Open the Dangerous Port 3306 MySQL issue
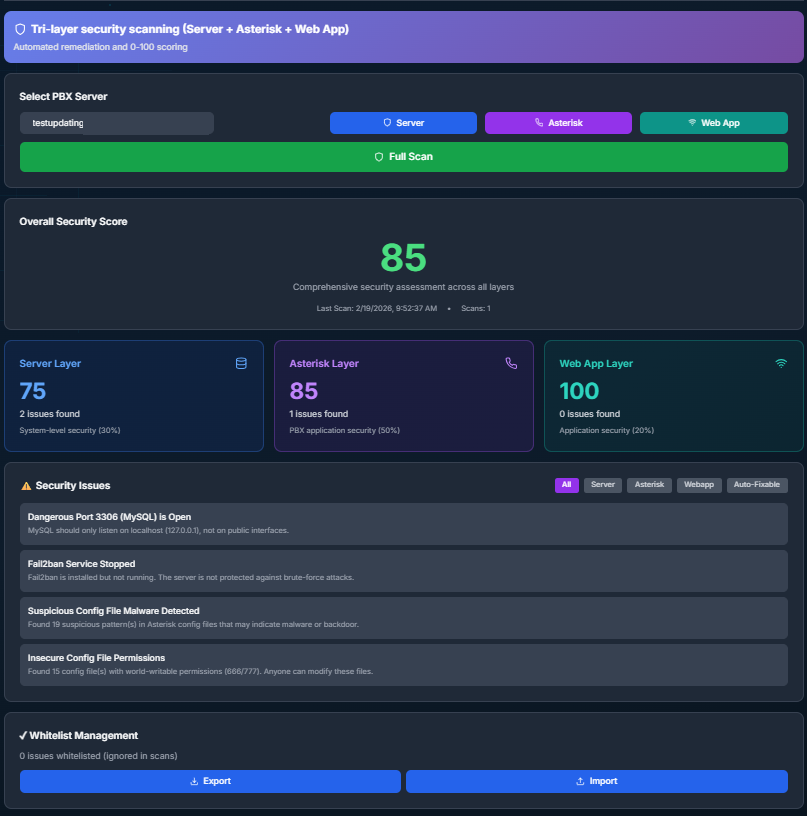Image resolution: width=807 pixels, height=816 pixels. (x=403, y=523)
